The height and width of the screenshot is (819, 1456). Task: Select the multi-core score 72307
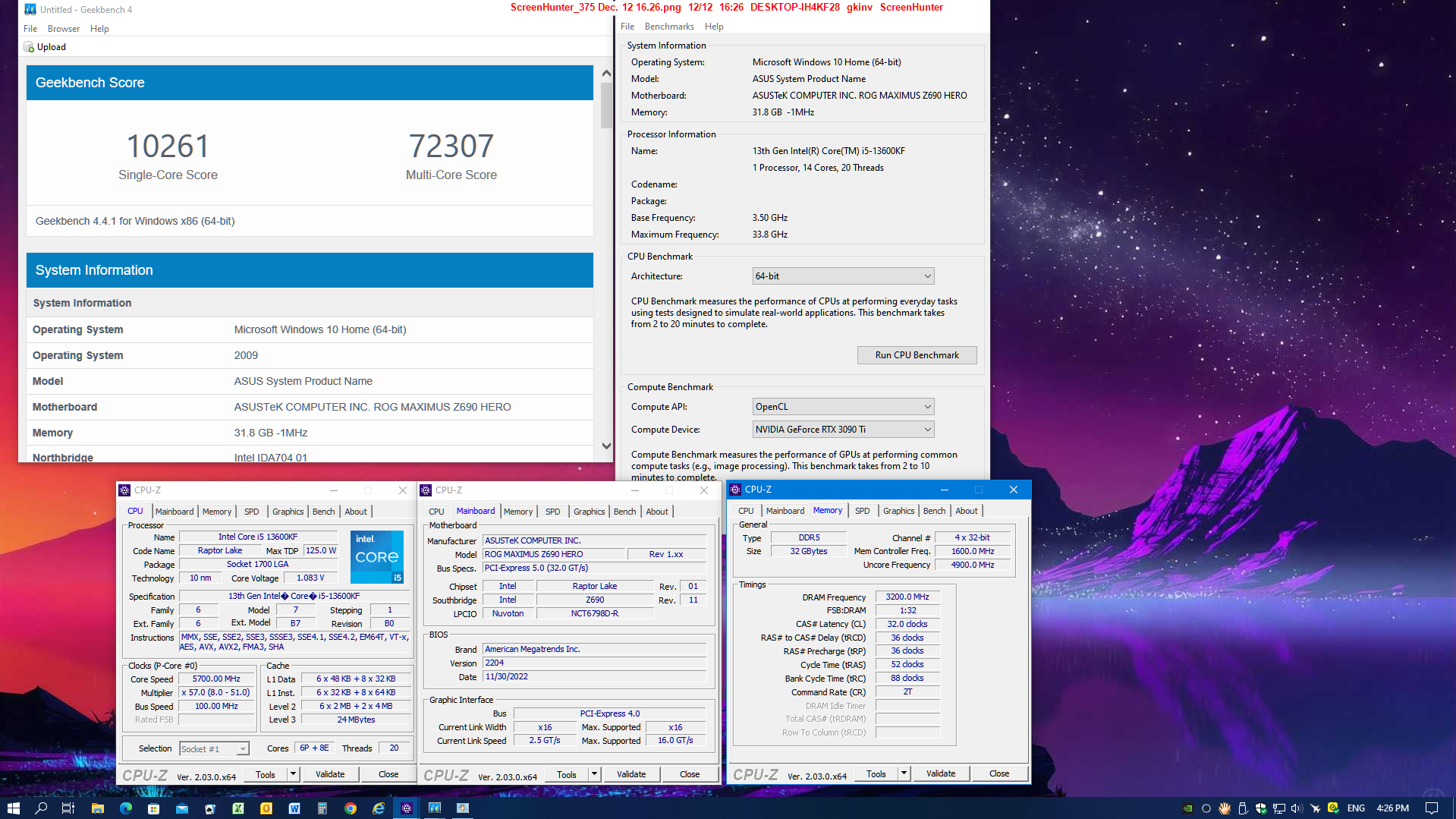(x=451, y=146)
